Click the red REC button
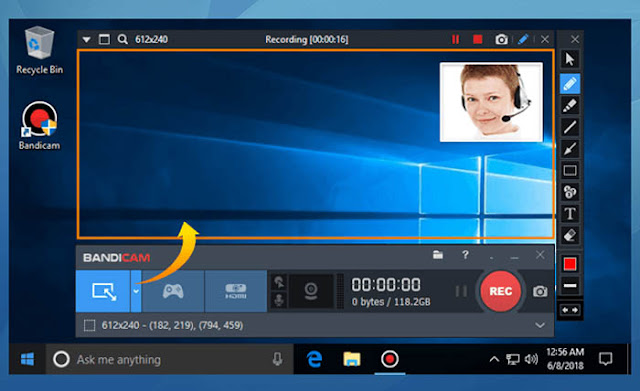Image resolution: width=640 pixels, height=391 pixels. tap(500, 291)
